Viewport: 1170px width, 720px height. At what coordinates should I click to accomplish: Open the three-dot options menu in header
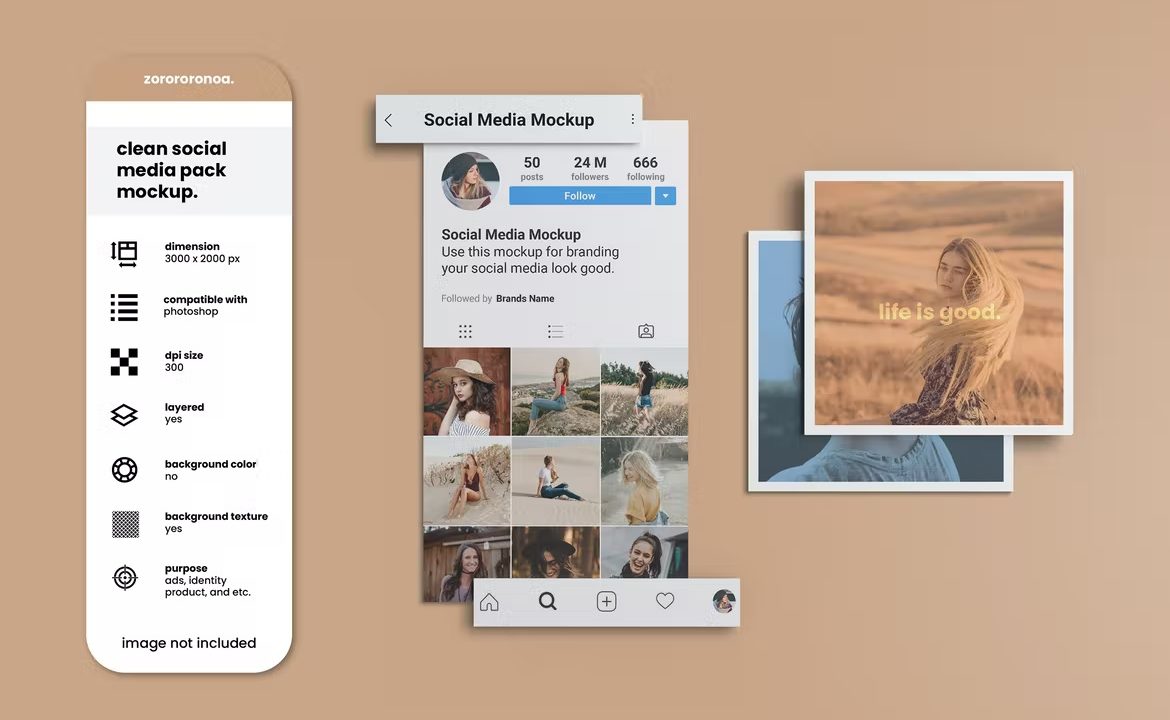[632, 119]
